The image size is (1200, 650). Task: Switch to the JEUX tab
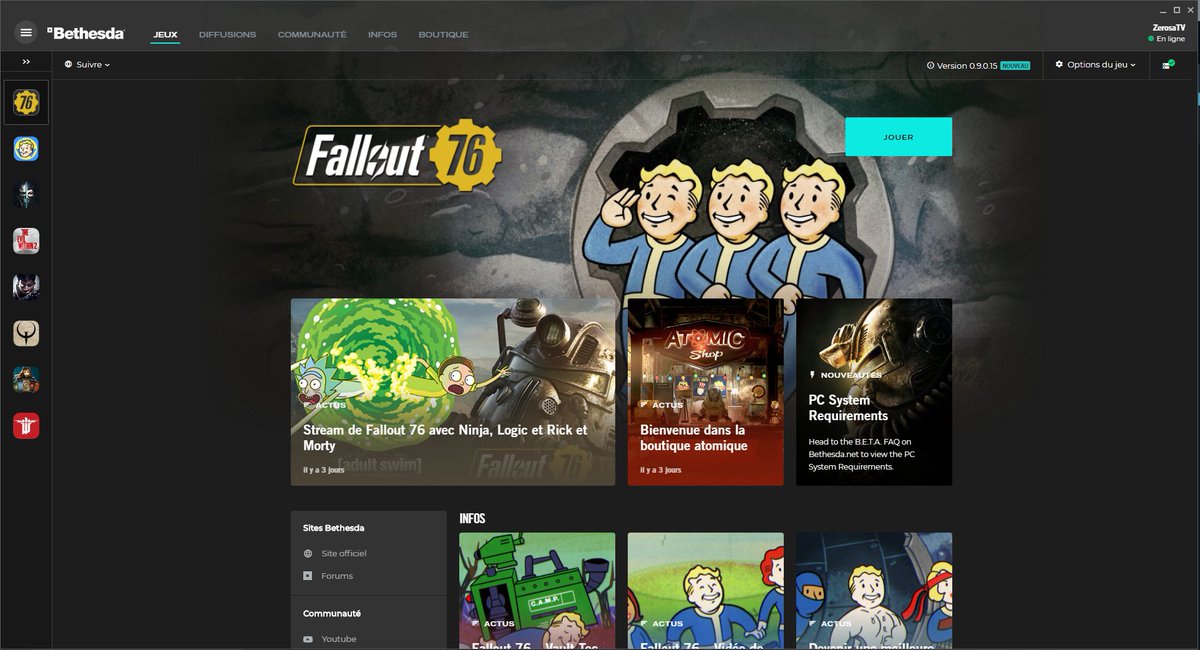pyautogui.click(x=165, y=35)
